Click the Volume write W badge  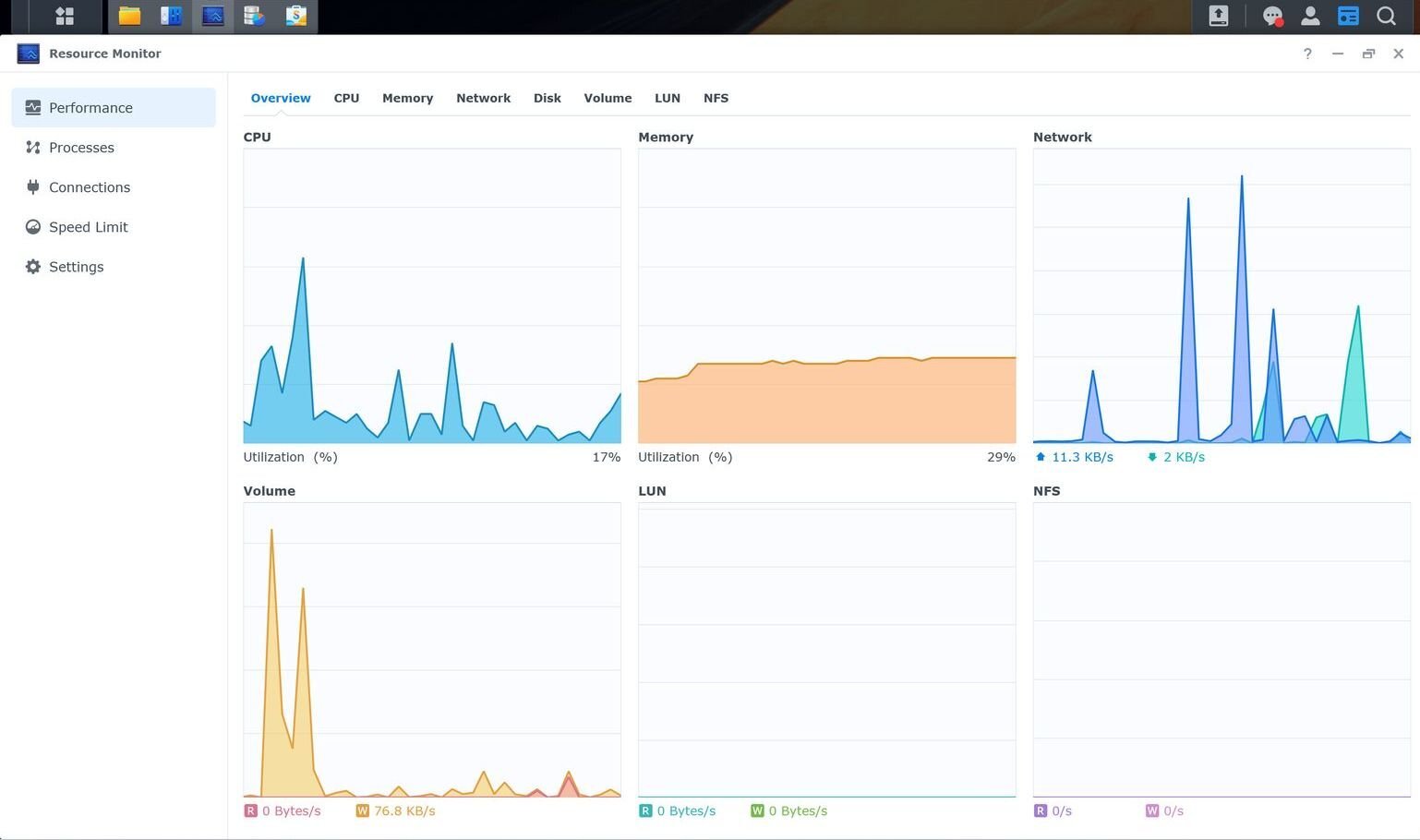coord(362,810)
